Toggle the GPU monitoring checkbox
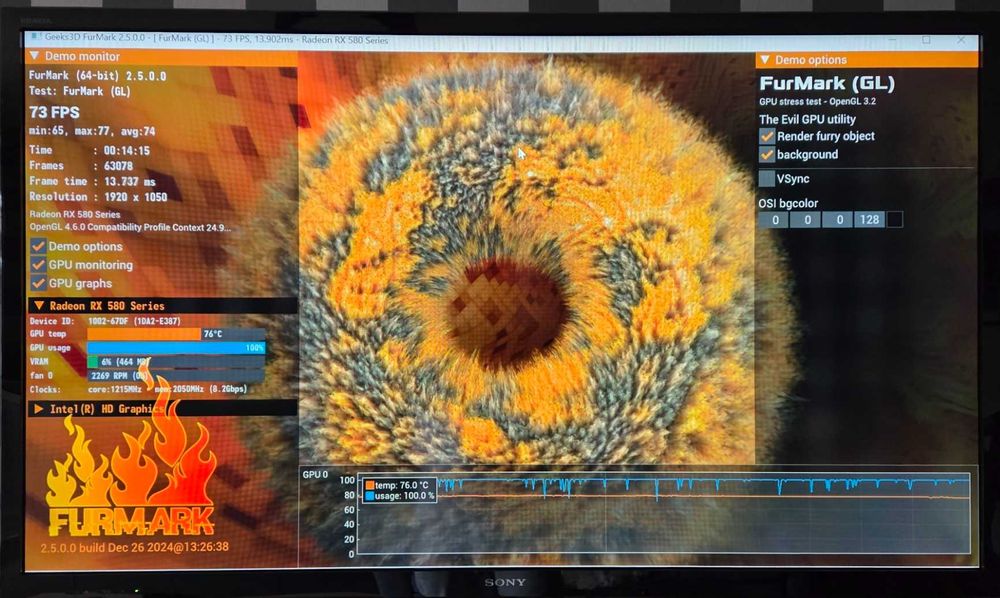 (38, 265)
